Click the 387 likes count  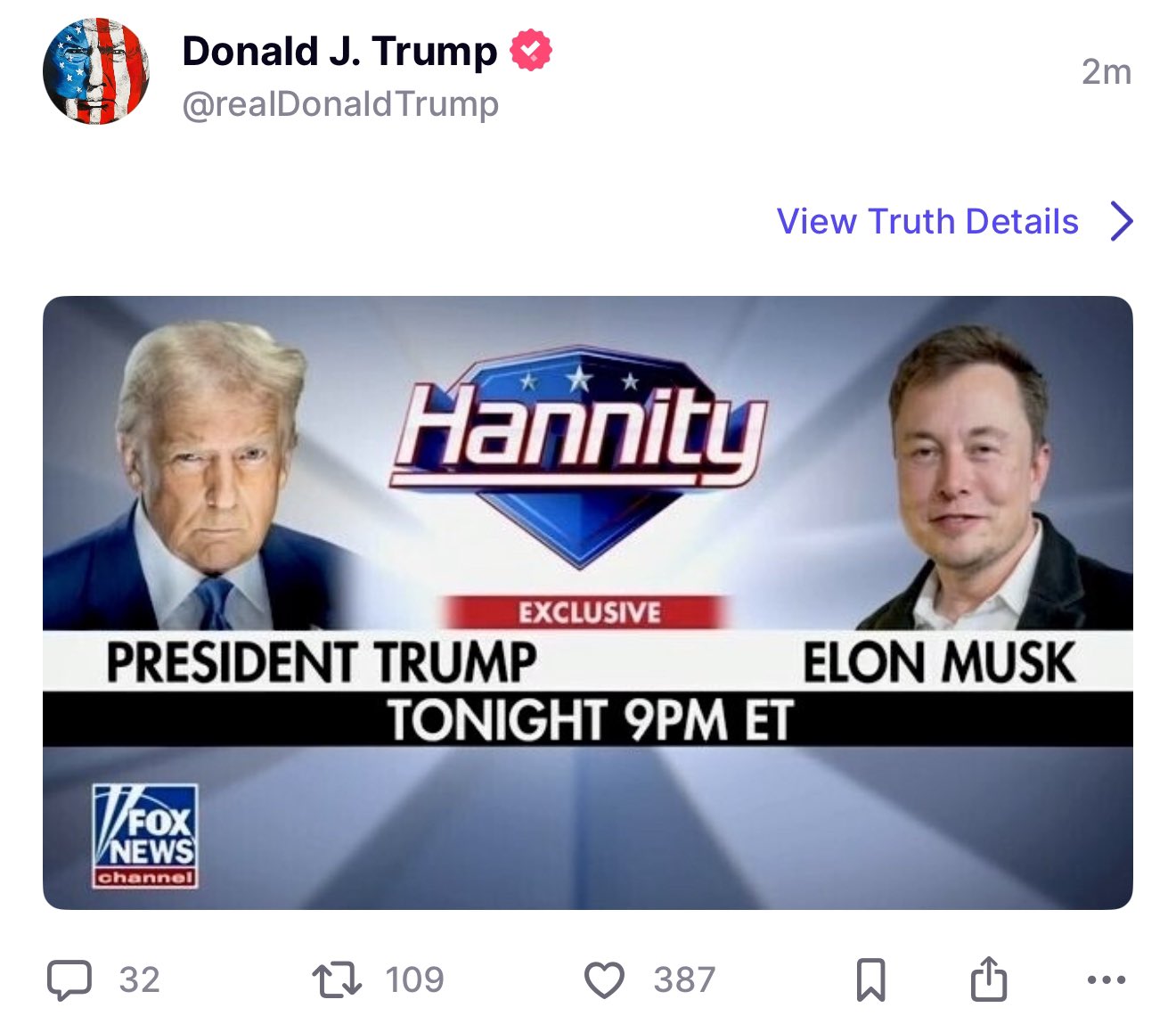tap(684, 979)
